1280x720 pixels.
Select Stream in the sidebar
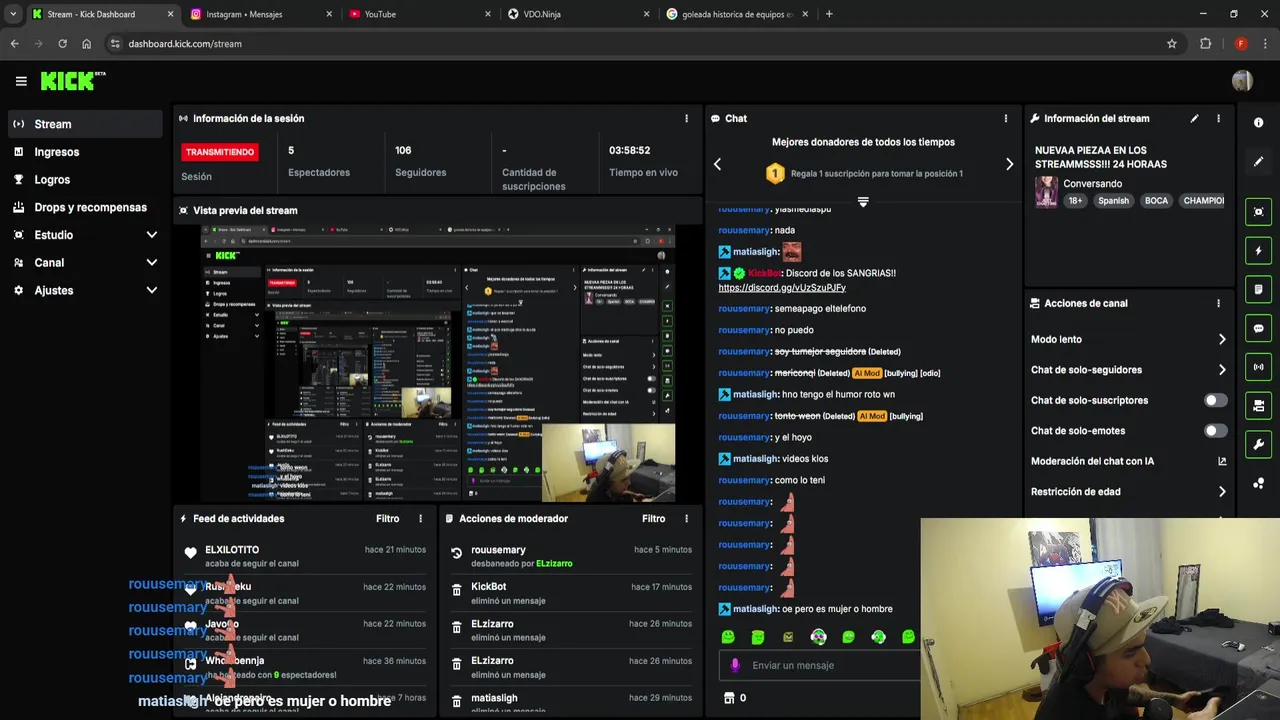(85, 124)
